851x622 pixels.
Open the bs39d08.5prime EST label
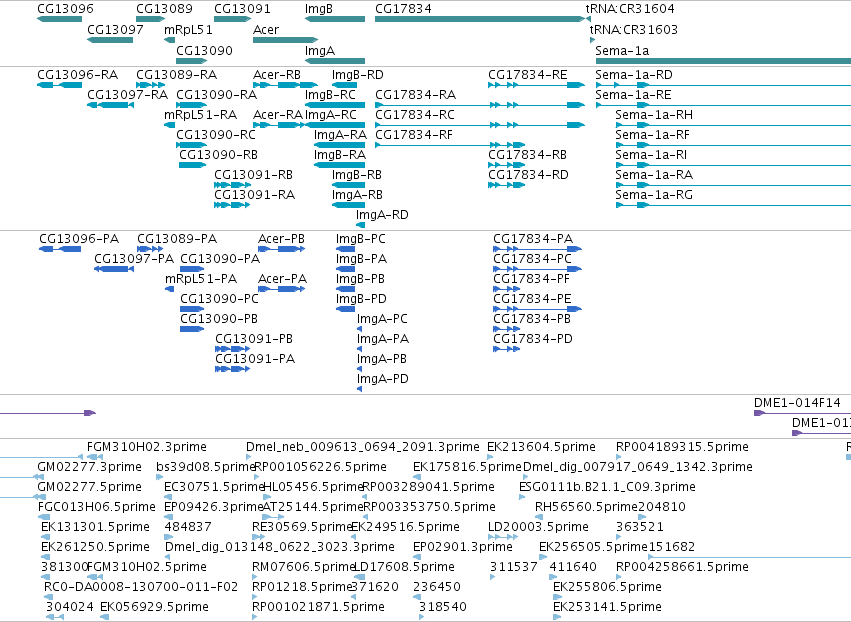[205, 467]
